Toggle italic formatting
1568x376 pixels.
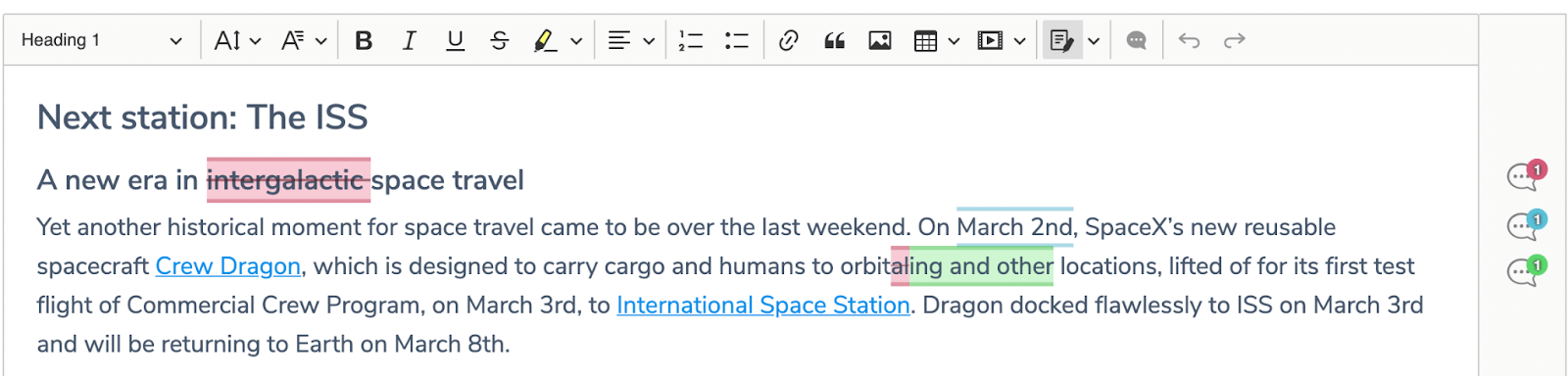click(409, 40)
